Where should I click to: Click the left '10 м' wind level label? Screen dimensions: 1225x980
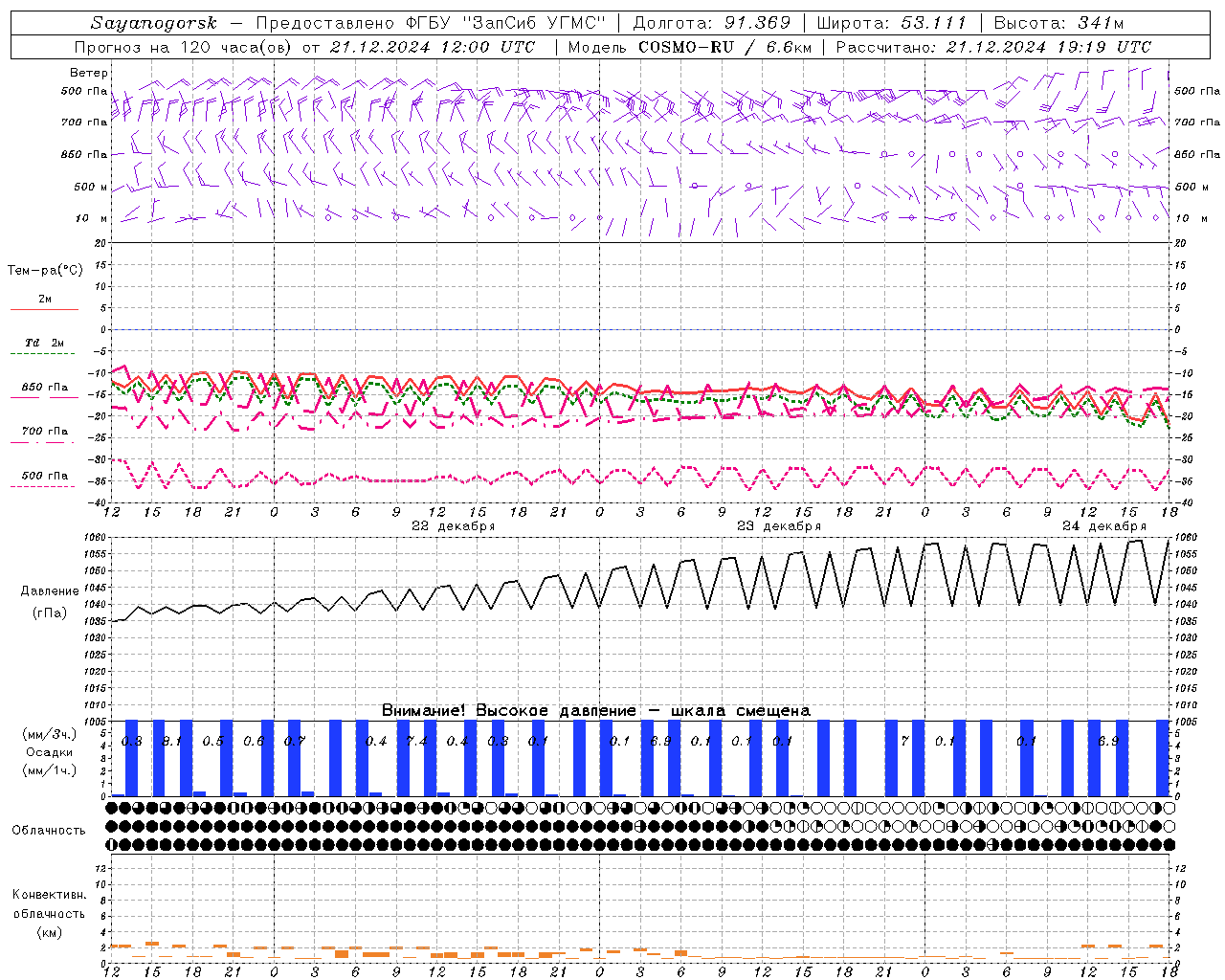pyautogui.click(x=91, y=218)
